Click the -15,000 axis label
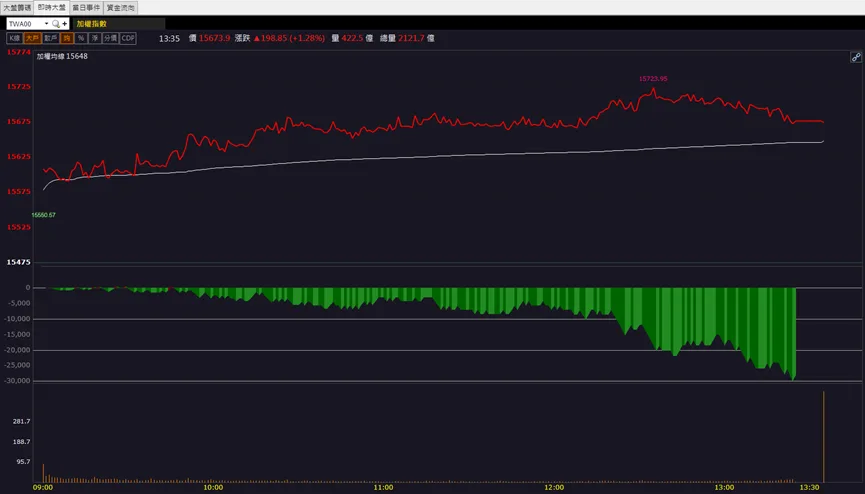This screenshot has height=494, width=865. click(x=17, y=334)
